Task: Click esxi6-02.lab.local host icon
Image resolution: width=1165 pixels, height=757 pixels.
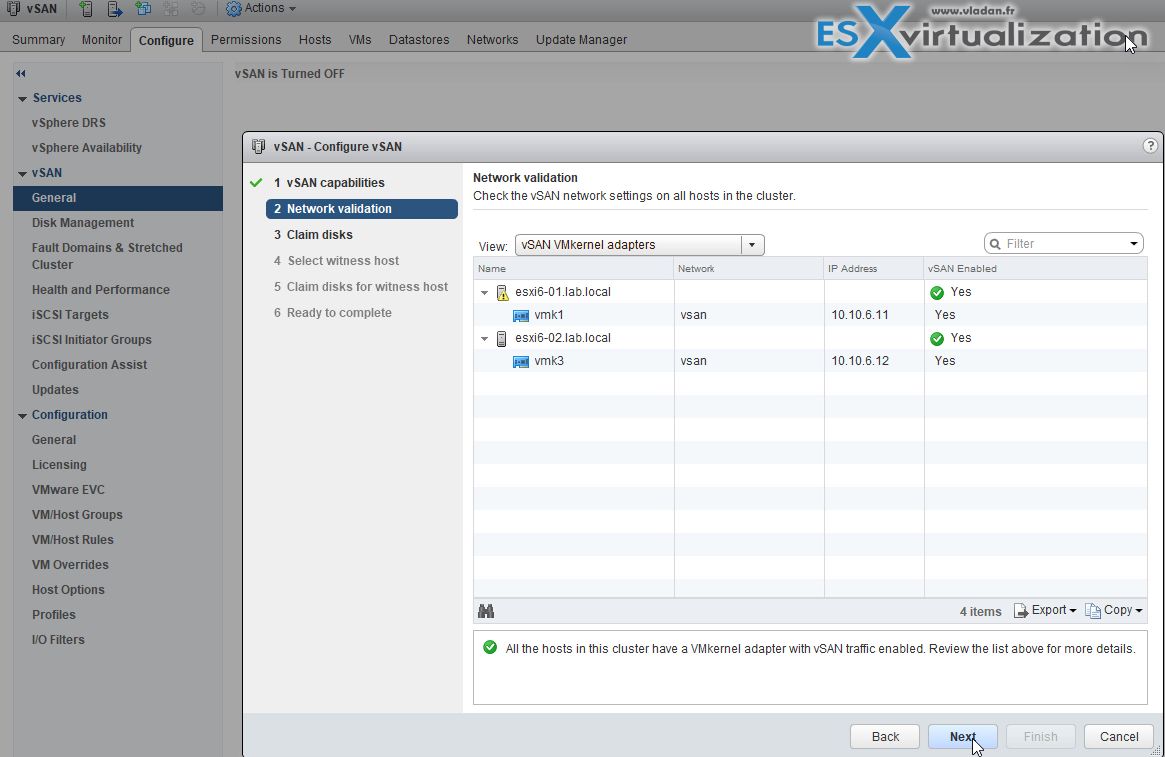Action: [502, 339]
